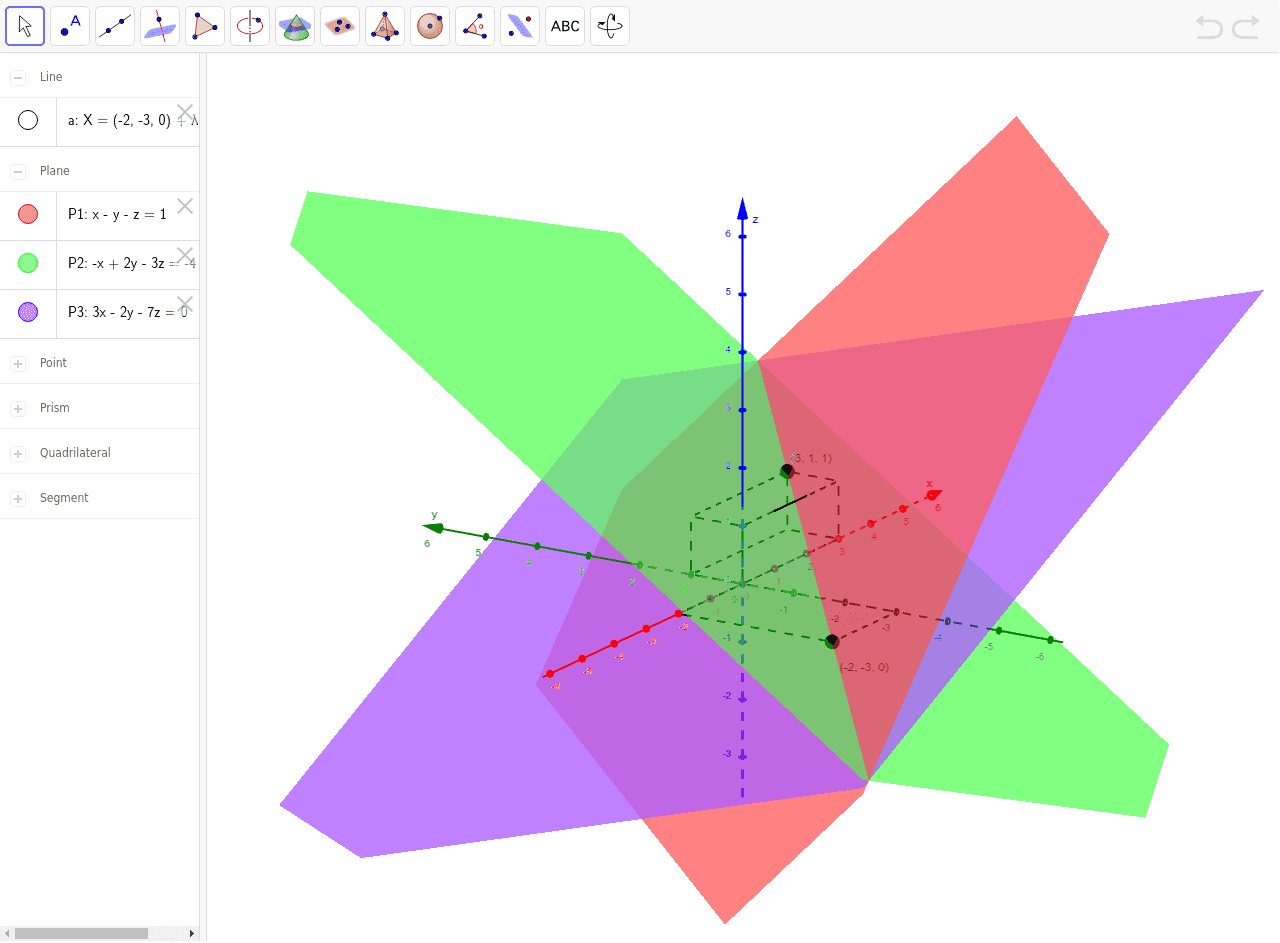Activate the Perpendicular Line tool
The width and height of the screenshot is (1280, 943).
click(x=159, y=25)
